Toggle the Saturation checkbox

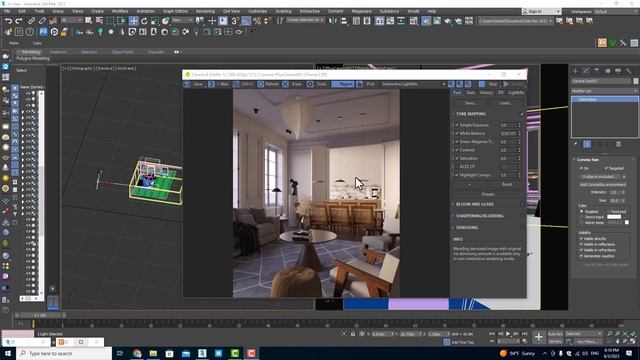tap(456, 158)
